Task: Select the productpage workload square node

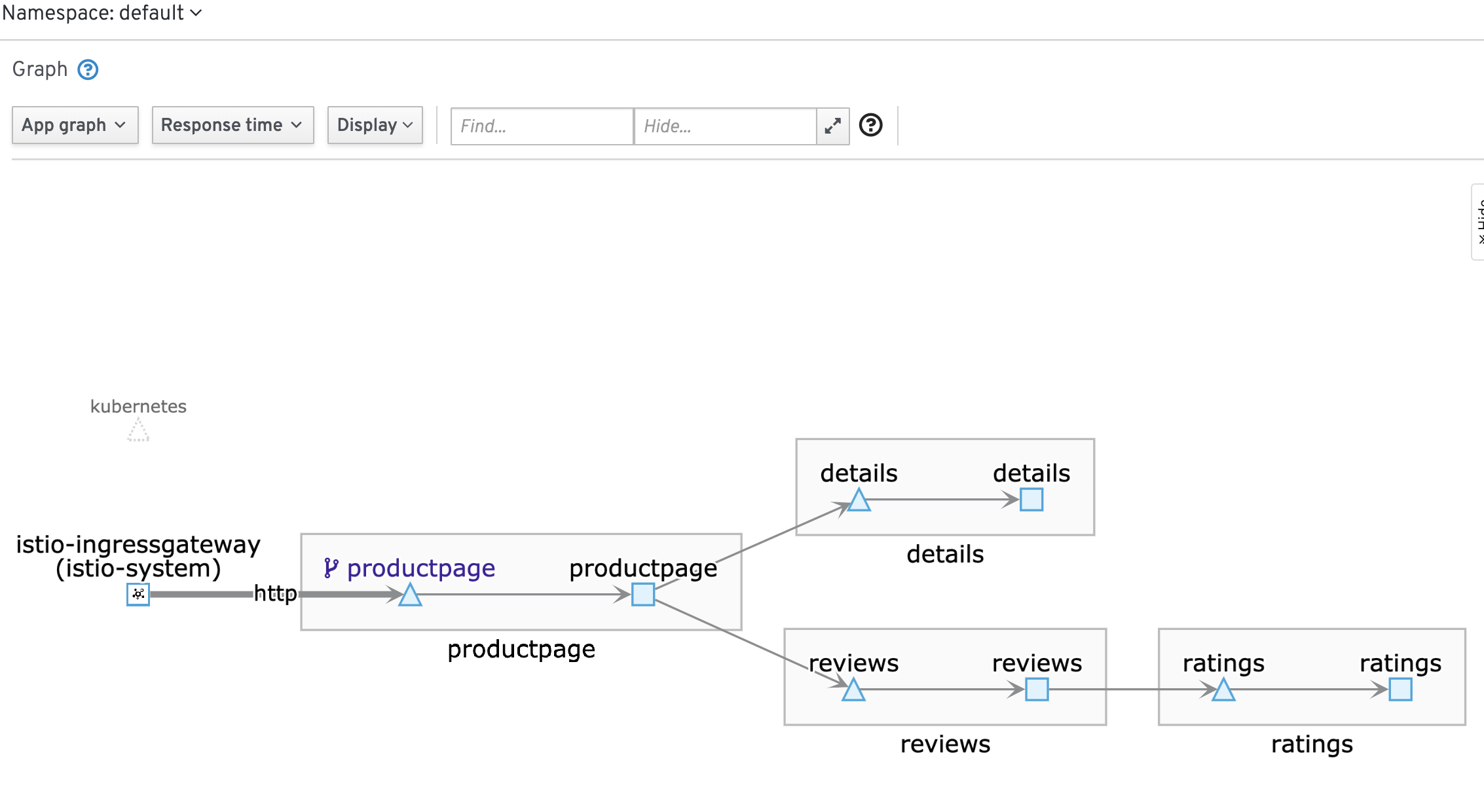Action: [643, 595]
